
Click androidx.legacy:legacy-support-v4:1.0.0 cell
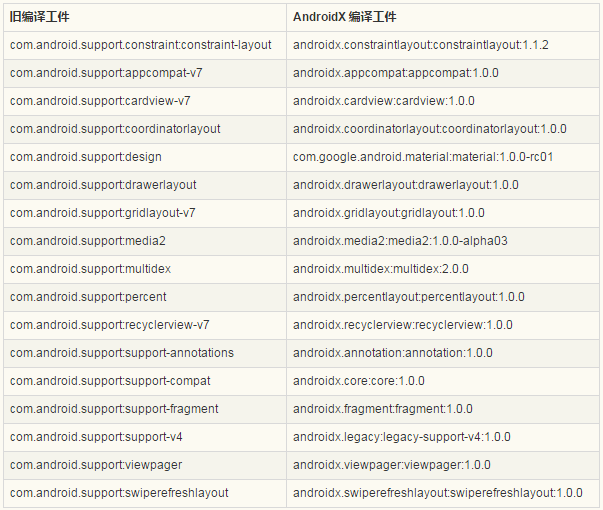[443, 437]
